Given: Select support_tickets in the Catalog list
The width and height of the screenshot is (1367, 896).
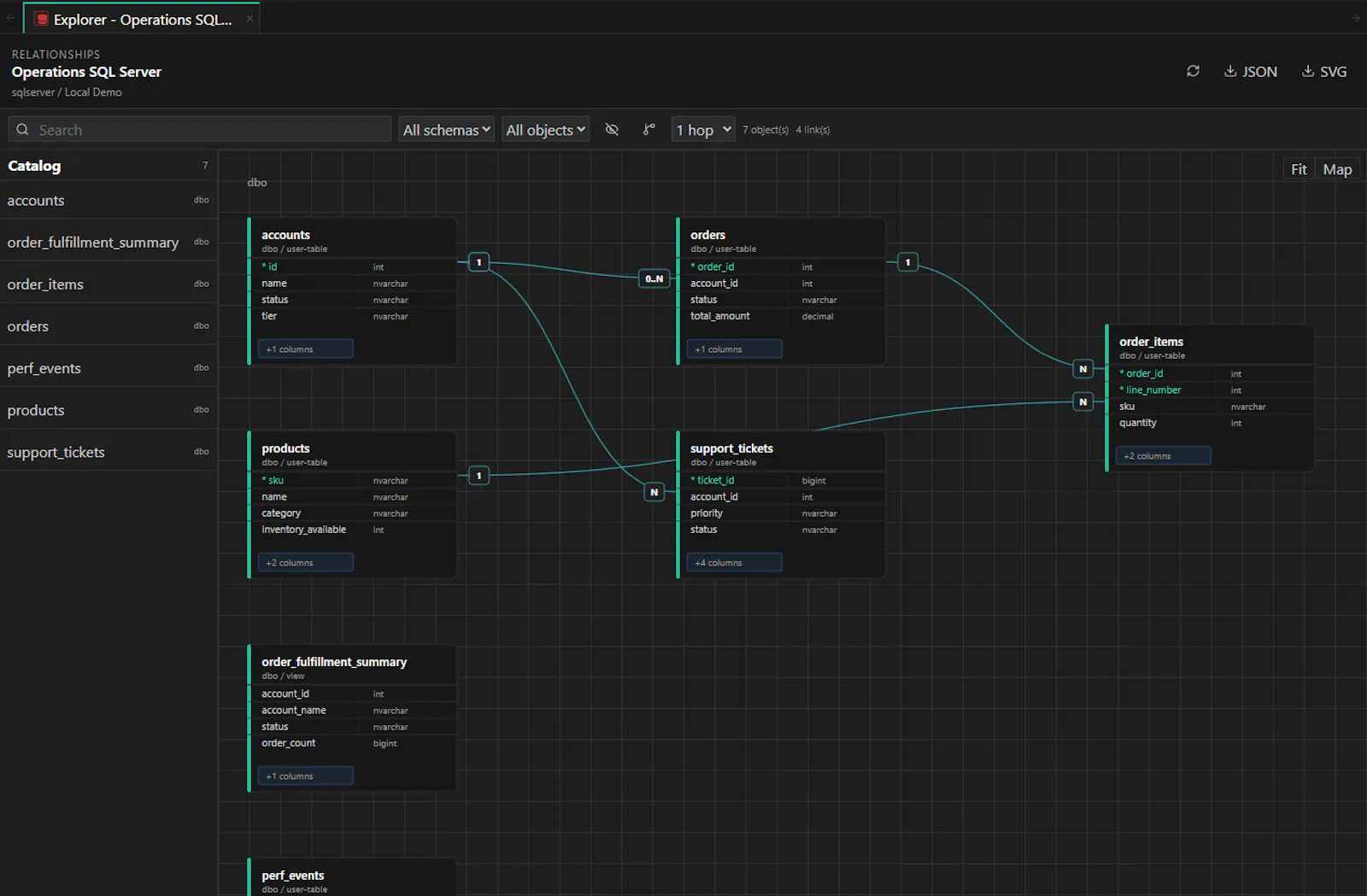Looking at the screenshot, I should 109,452.
